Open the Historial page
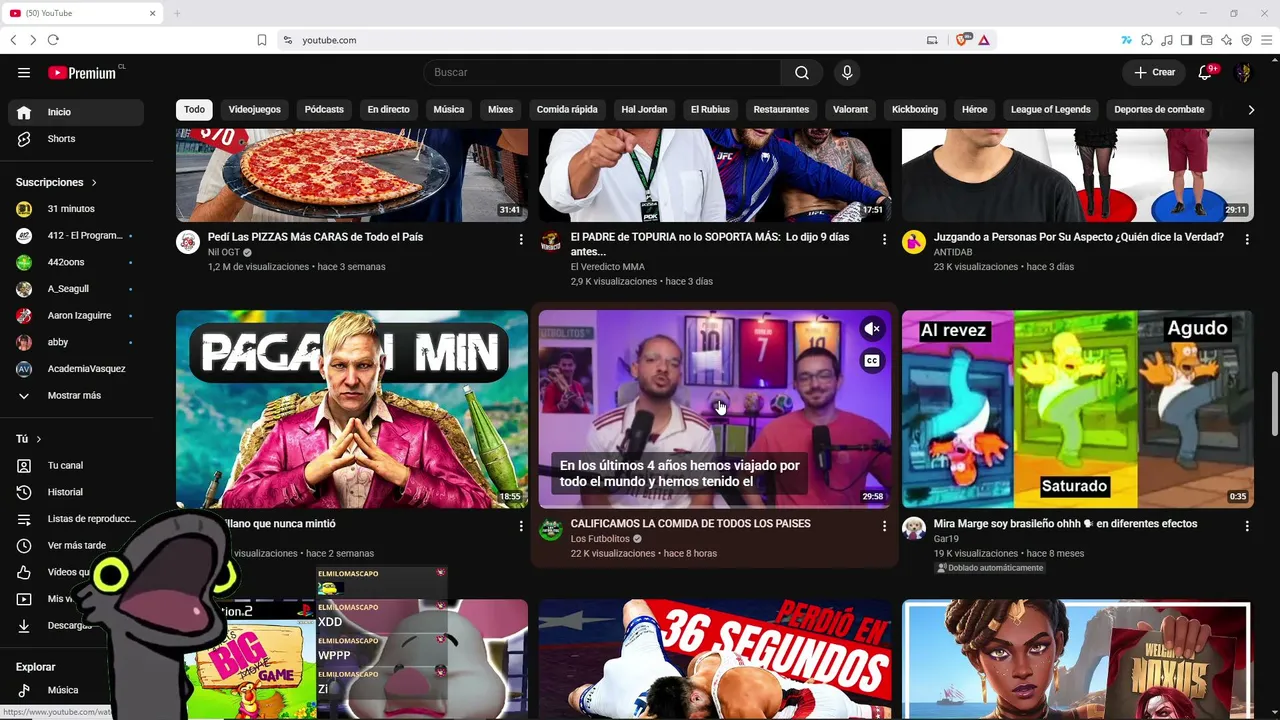This screenshot has width=1280, height=720. pyautogui.click(x=76, y=492)
